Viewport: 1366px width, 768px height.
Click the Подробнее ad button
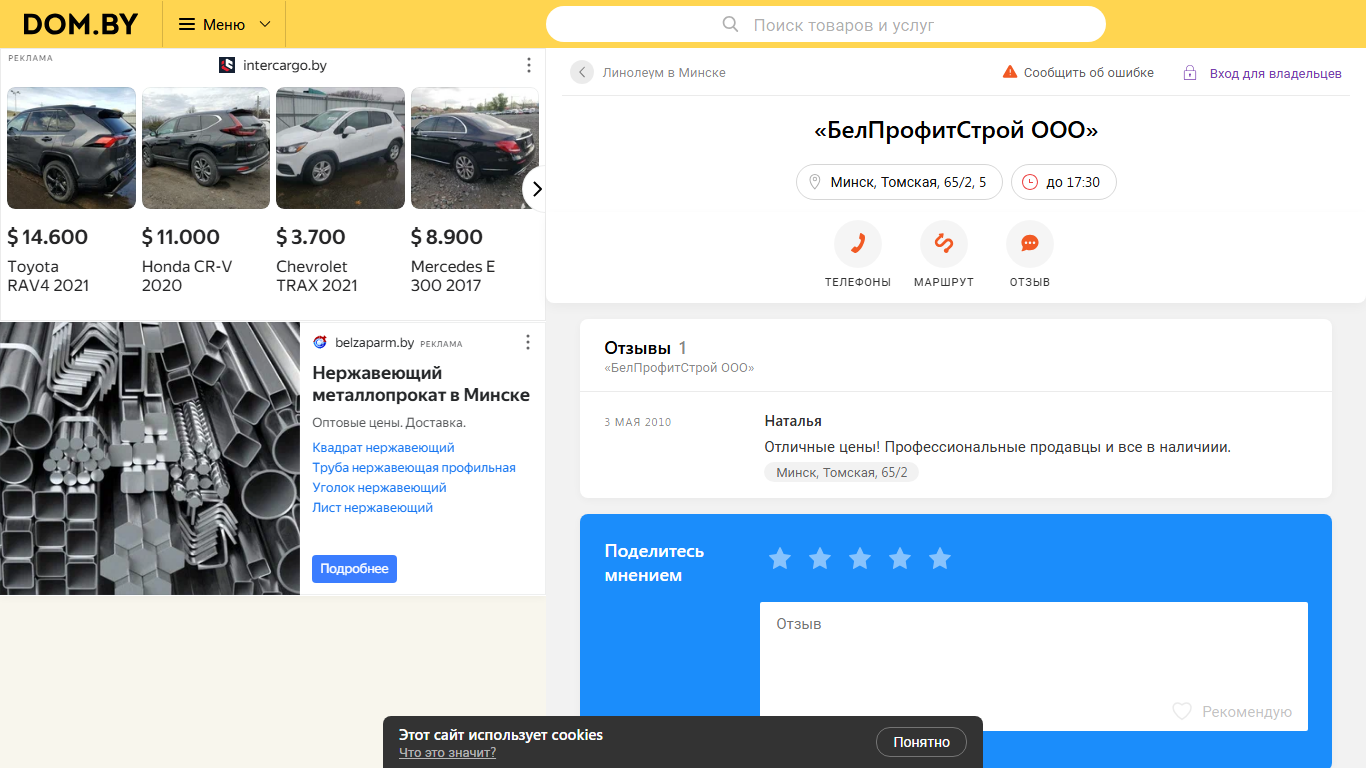[354, 569]
